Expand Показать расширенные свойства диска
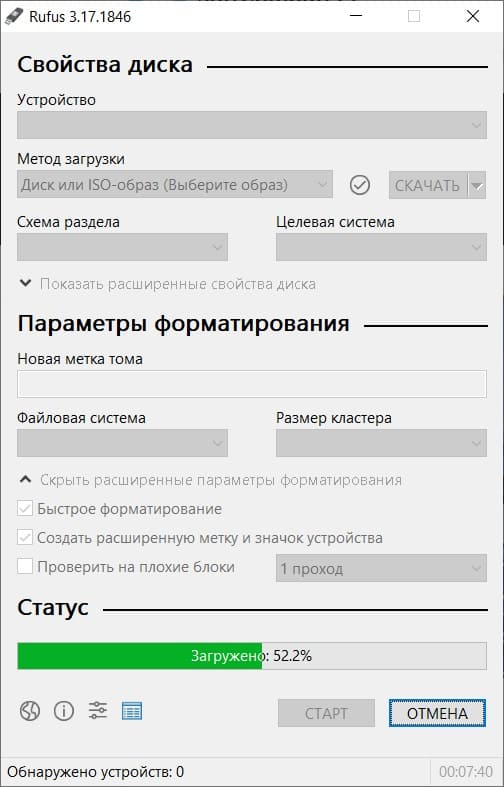Viewport: 504px width, 787px height. click(167, 284)
